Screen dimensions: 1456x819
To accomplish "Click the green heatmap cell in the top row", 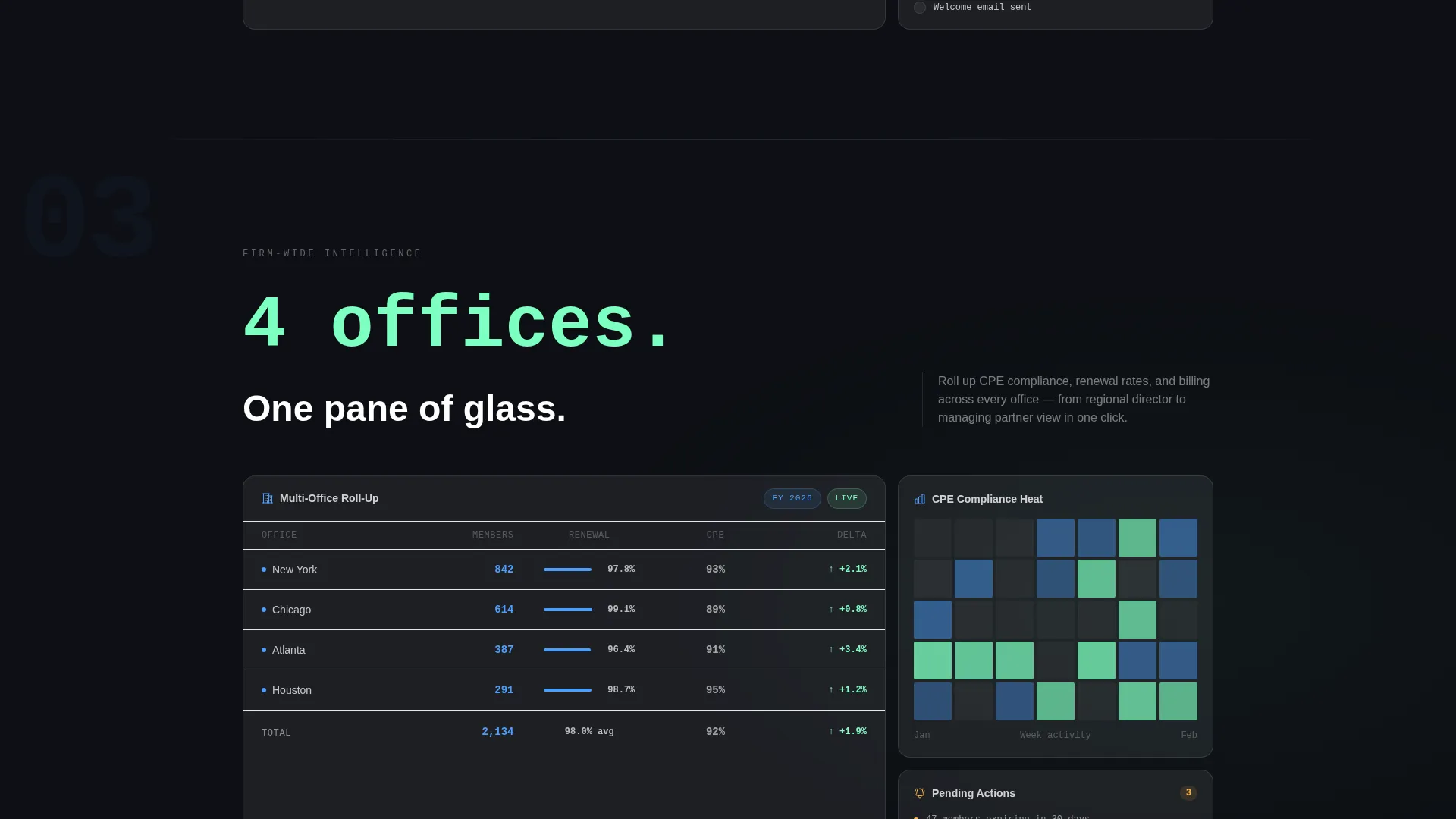I will pos(1137,538).
